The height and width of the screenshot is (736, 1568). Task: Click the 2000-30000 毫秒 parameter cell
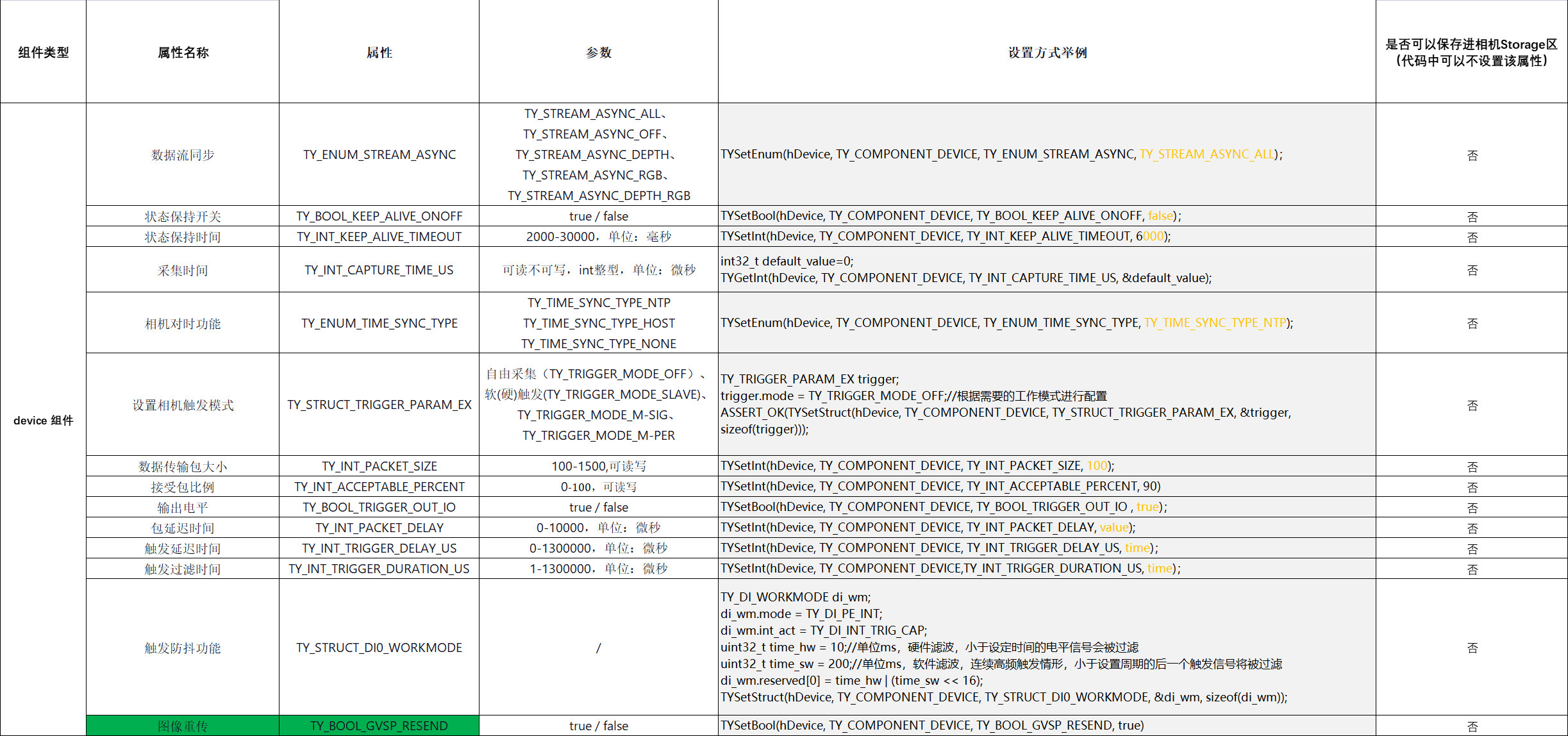(598, 237)
